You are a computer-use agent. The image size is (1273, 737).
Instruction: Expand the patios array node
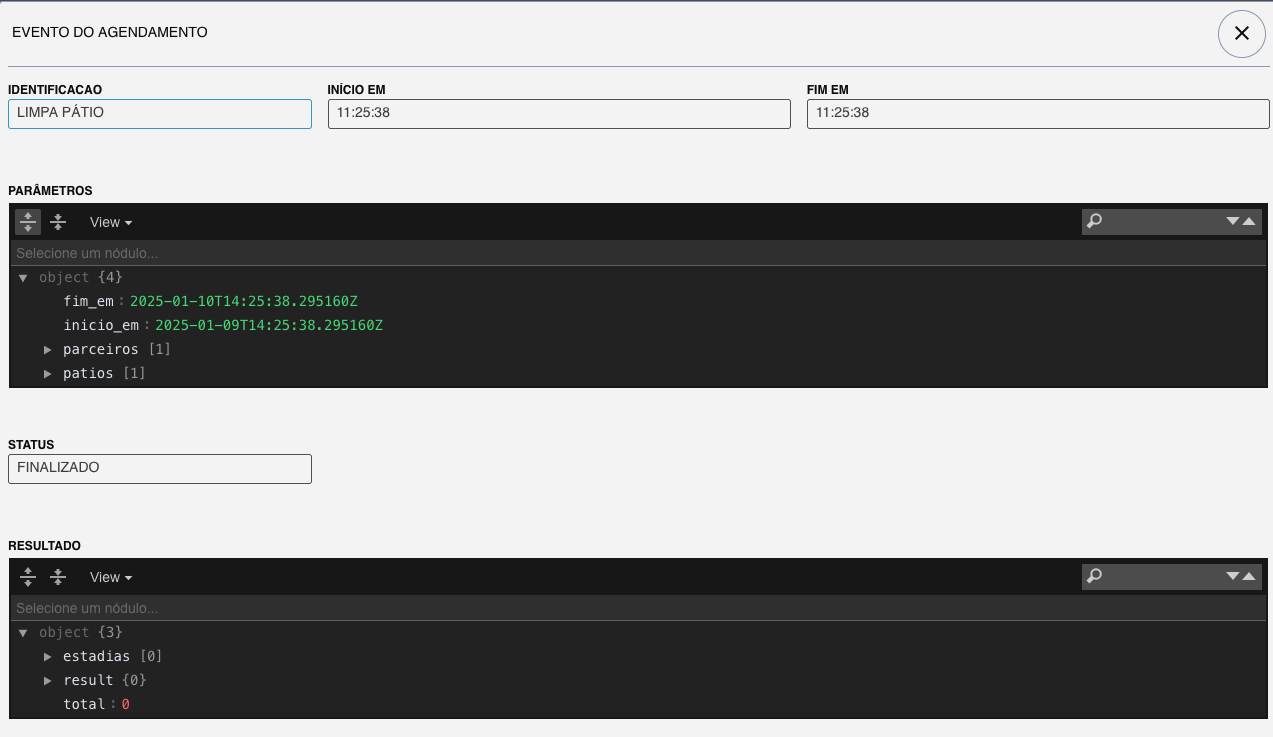coord(47,374)
